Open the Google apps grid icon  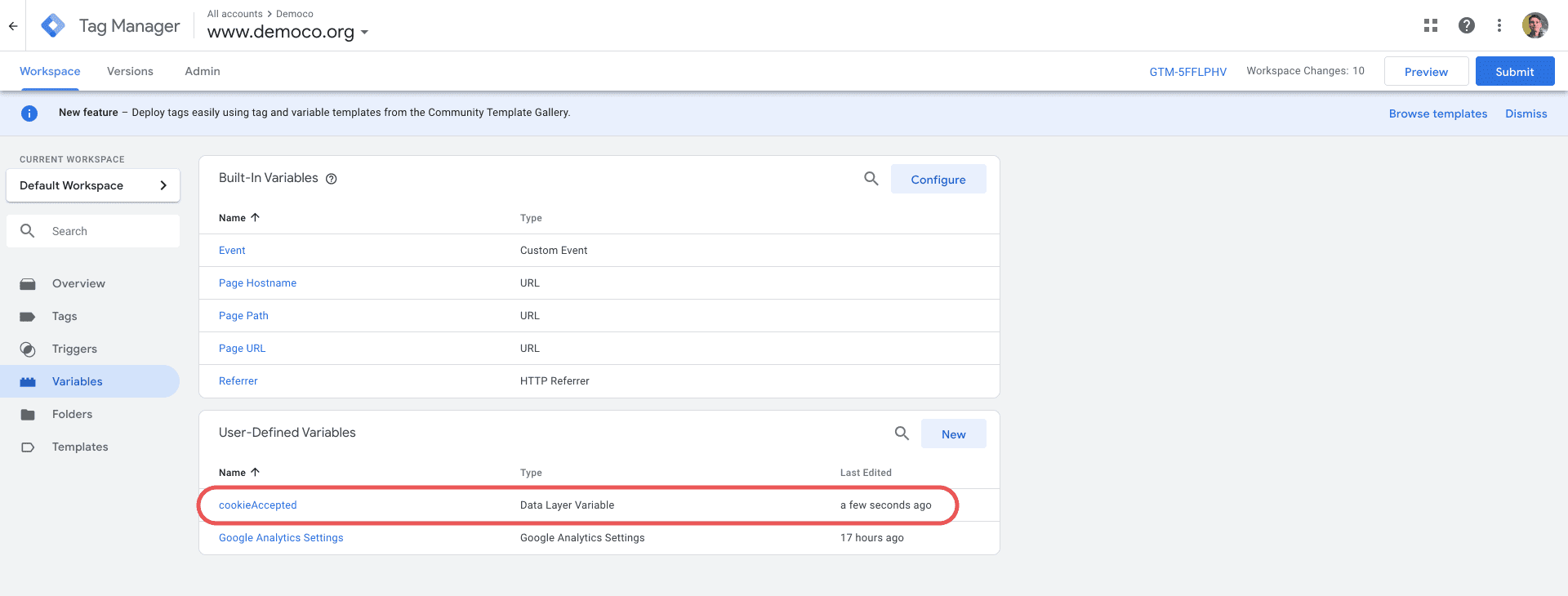click(1431, 25)
